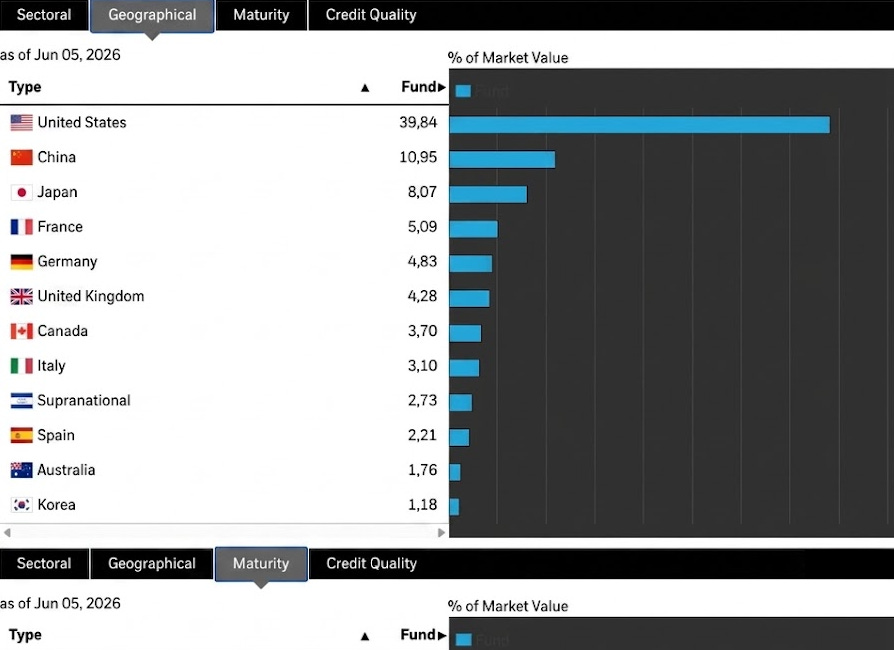
Task: Click the sort arrow in the Maturity table header
Action: coord(365,636)
